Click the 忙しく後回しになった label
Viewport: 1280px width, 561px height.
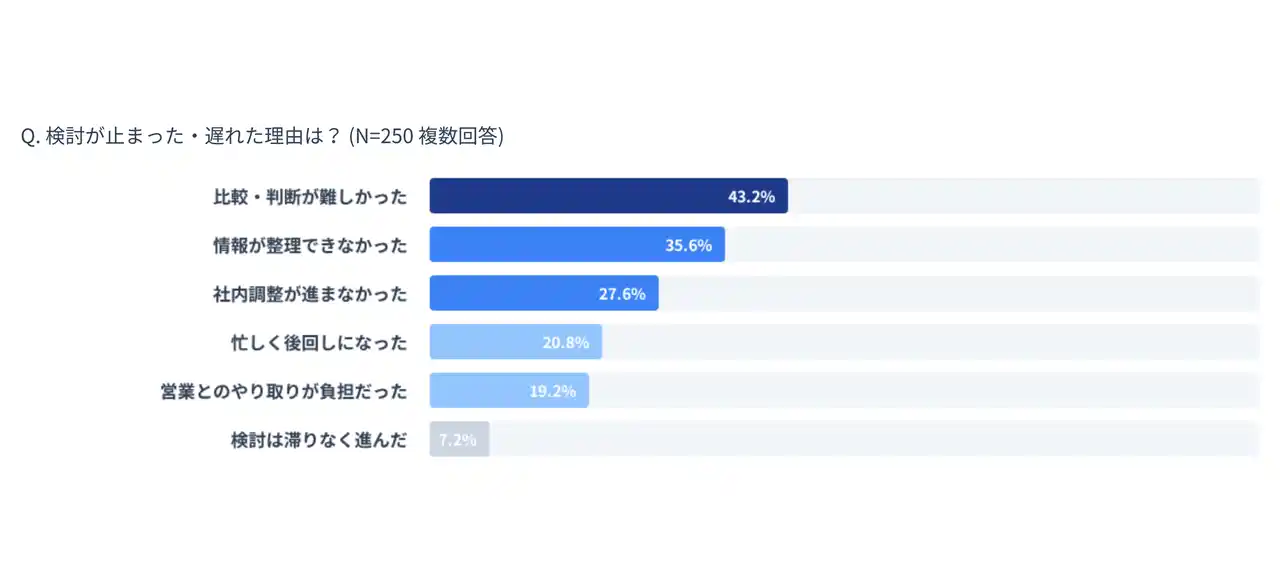pyautogui.click(x=319, y=343)
